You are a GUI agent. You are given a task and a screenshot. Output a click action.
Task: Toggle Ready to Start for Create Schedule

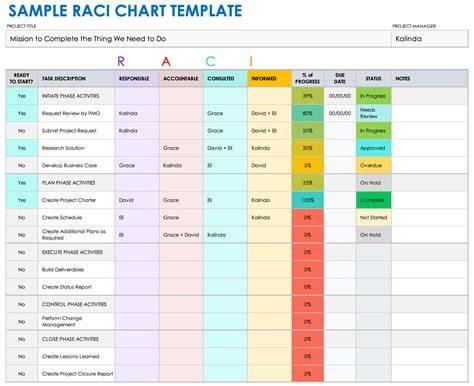22,218
